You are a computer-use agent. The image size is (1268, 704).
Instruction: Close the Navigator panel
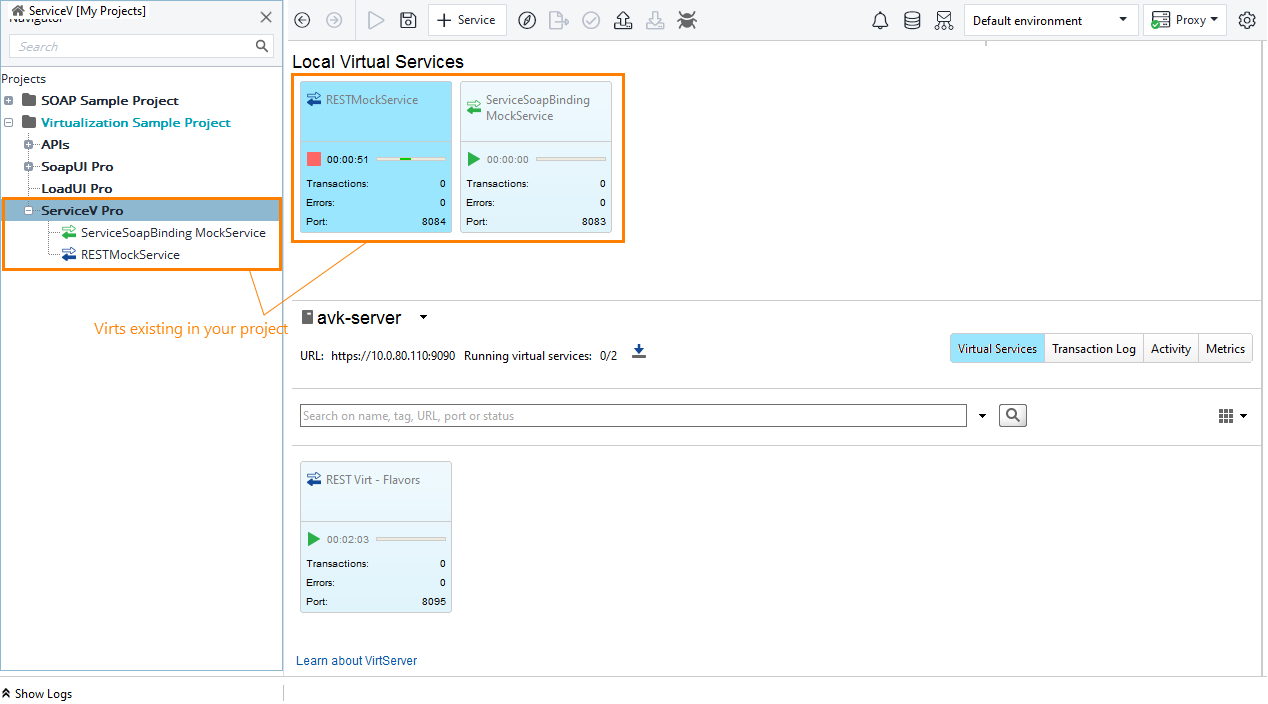[x=266, y=17]
